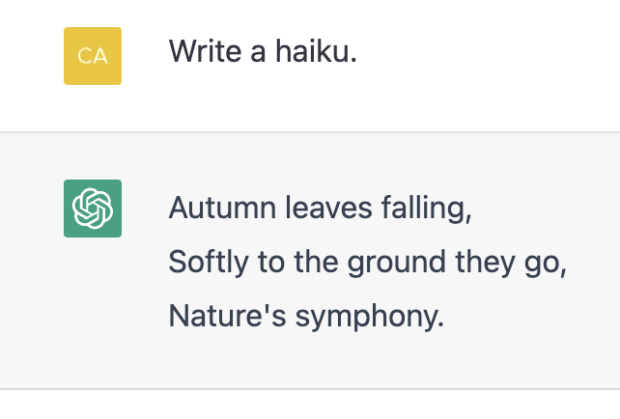Image resolution: width=620 pixels, height=419 pixels.
Task: Click the "Write a haiku." prompt text
Action: pyautogui.click(x=263, y=50)
